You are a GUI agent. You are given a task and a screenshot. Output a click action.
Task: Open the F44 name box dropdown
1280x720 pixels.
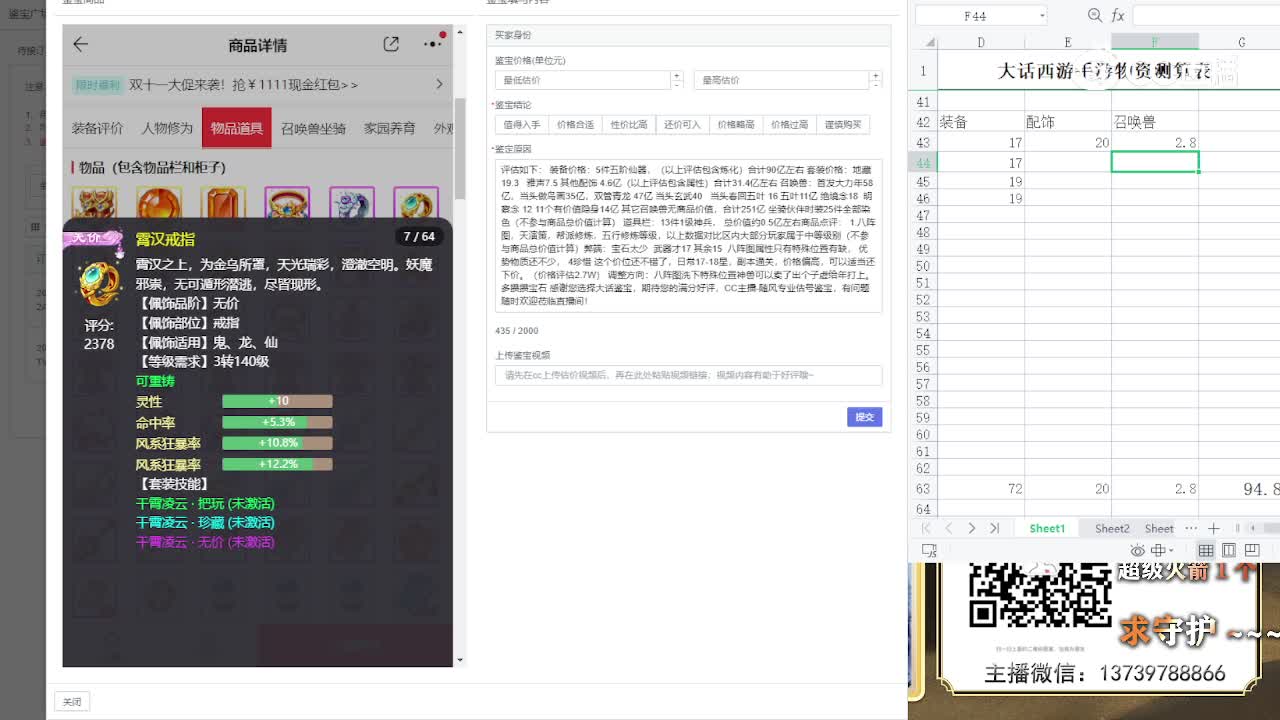(1042, 16)
